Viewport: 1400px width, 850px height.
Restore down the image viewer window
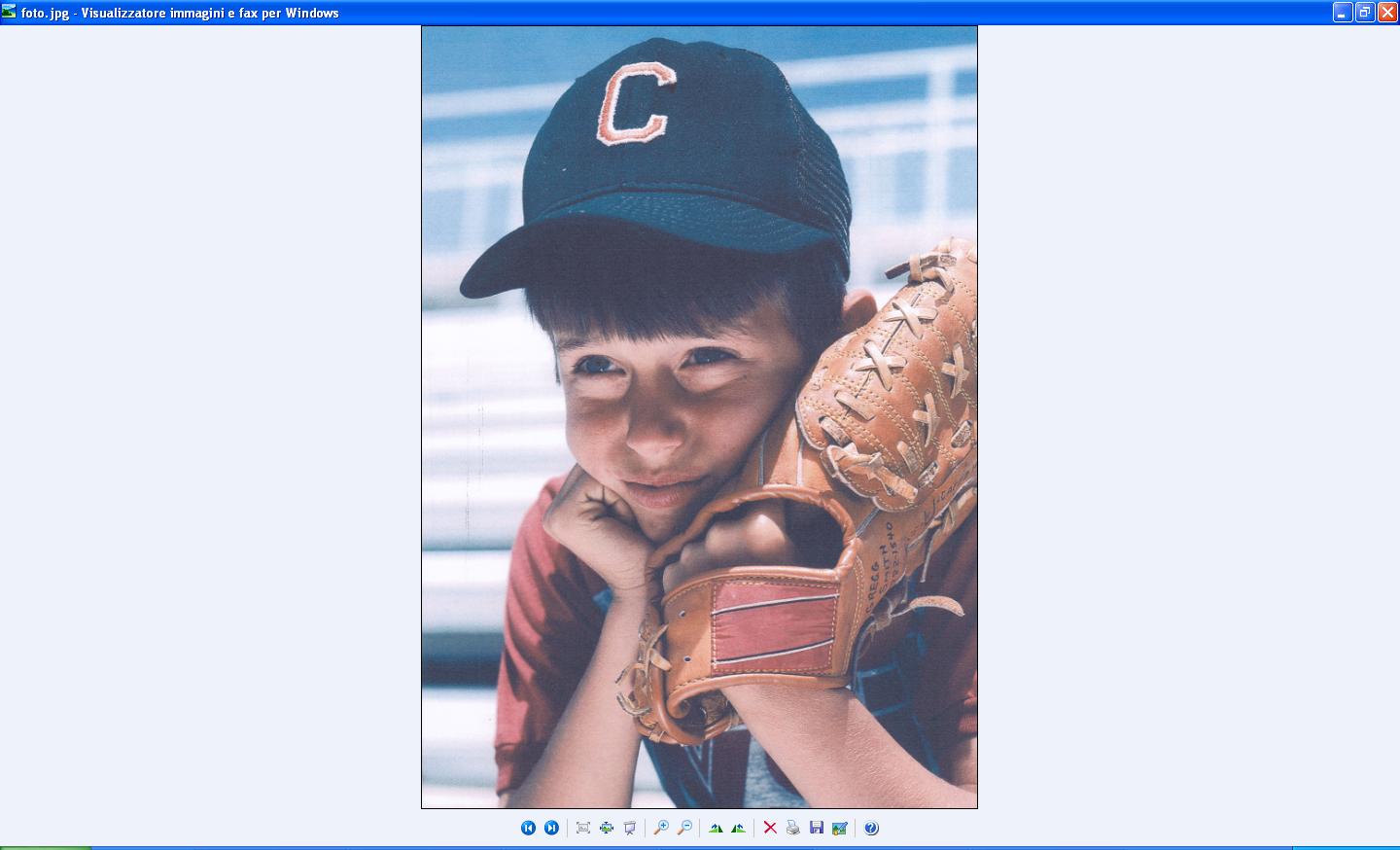[1365, 13]
